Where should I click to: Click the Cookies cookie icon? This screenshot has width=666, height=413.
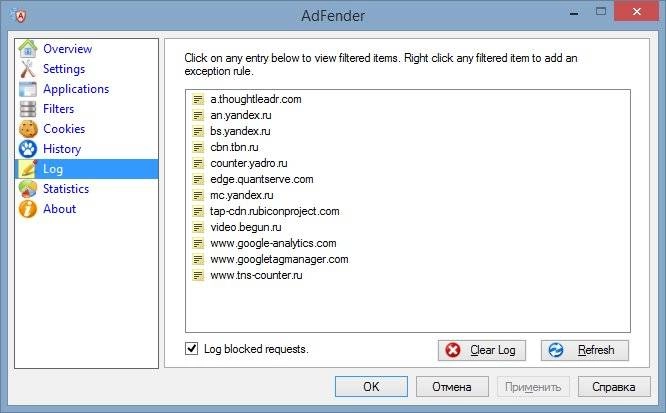(x=28, y=129)
